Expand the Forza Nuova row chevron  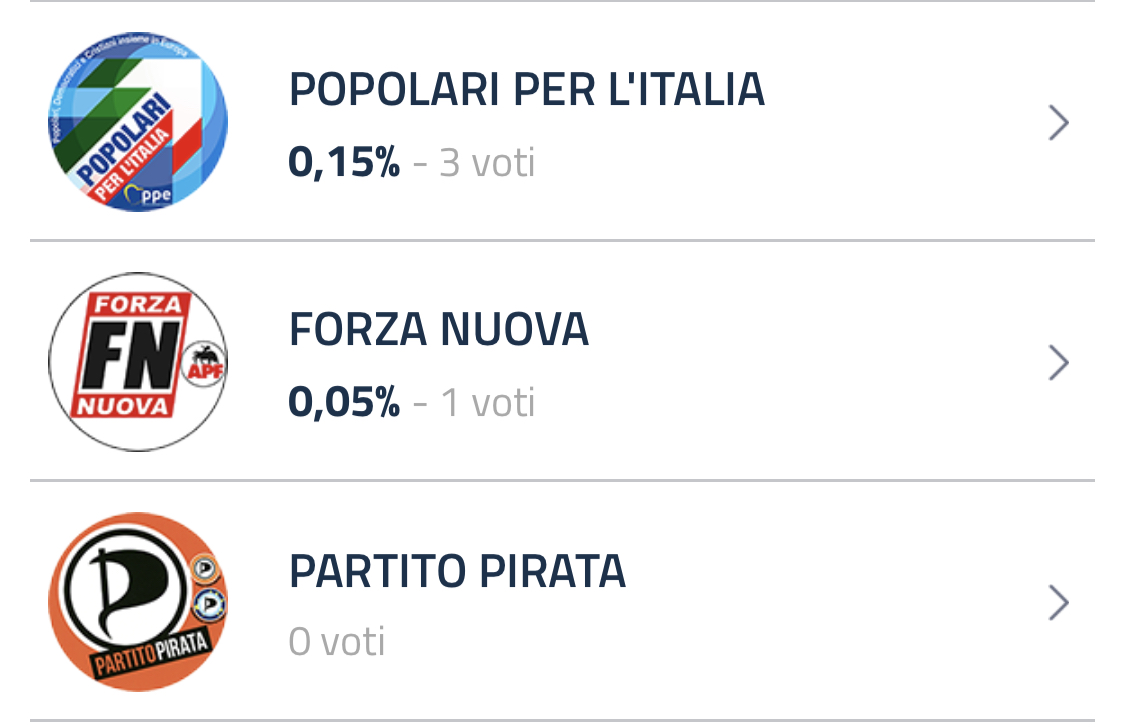click(x=1059, y=362)
